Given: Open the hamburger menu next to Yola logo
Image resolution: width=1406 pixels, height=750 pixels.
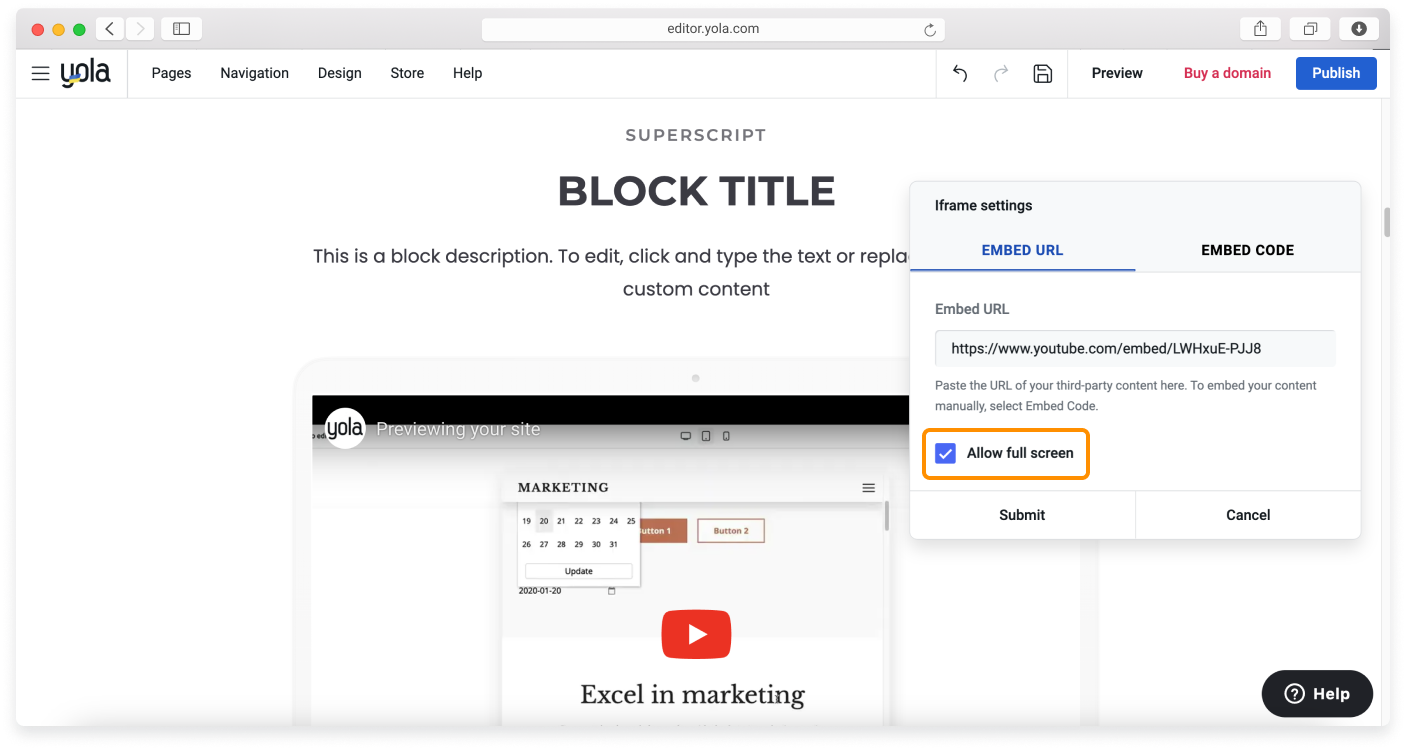Looking at the screenshot, I should pos(40,73).
